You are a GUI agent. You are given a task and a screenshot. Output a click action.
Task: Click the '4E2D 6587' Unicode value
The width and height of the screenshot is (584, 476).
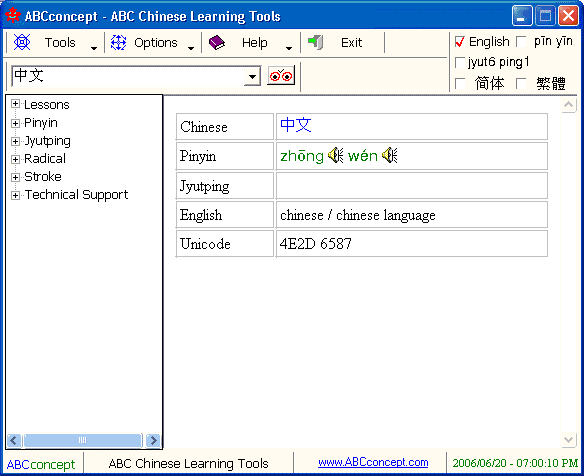315,244
